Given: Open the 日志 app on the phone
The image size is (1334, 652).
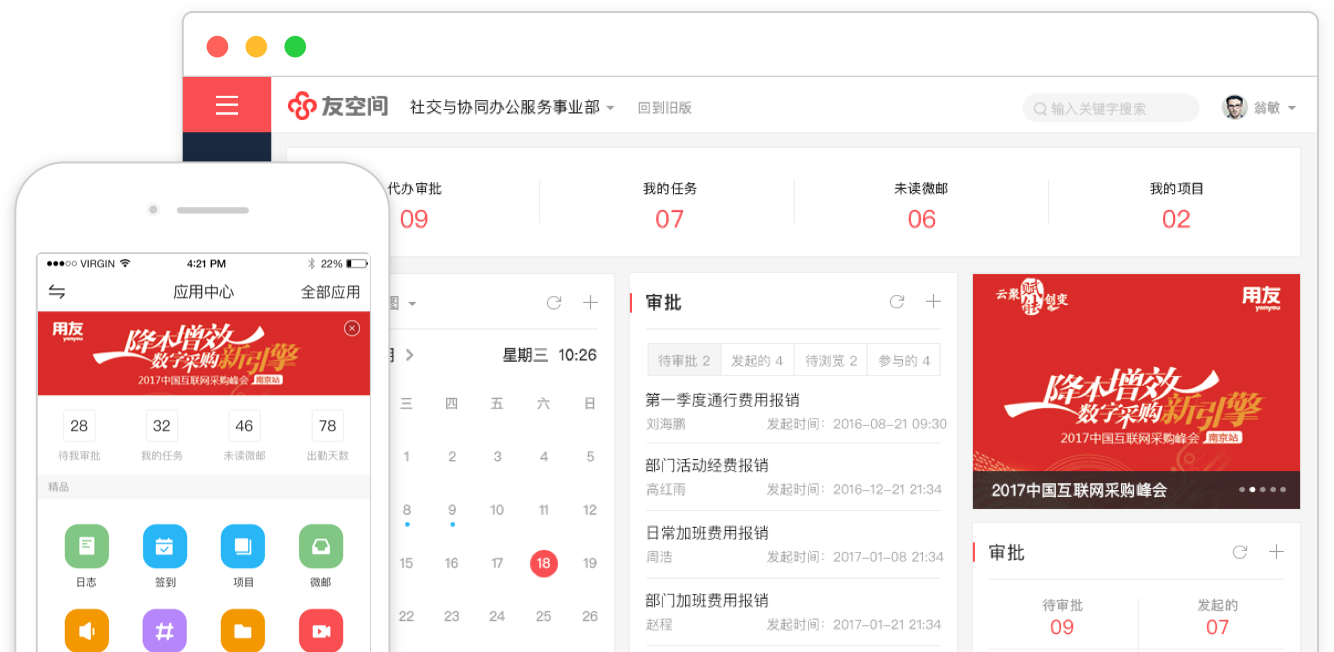Looking at the screenshot, I should (x=87, y=547).
